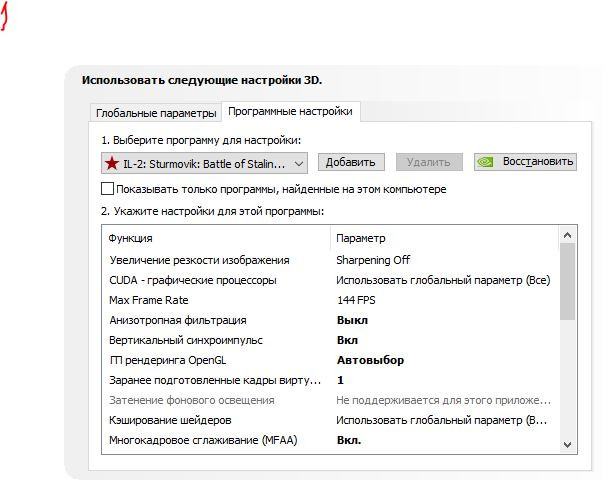Click the 'Функция' column header
This screenshot has height=480, width=603.
point(216,238)
